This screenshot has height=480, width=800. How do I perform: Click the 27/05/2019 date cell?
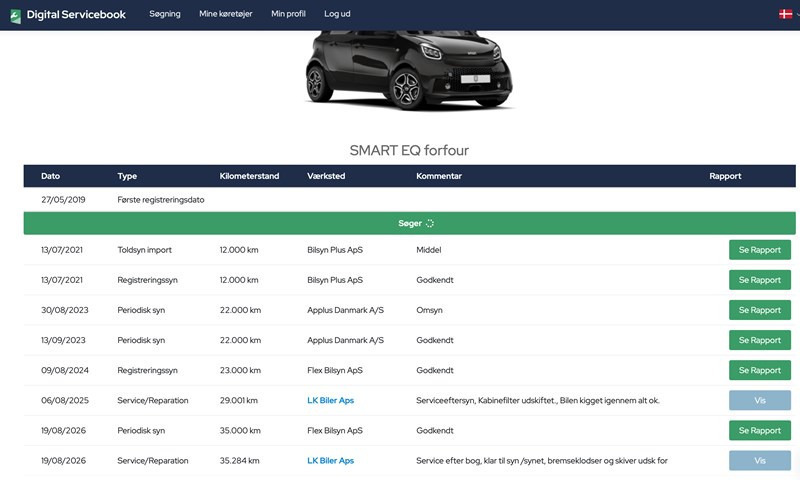[x=63, y=199]
